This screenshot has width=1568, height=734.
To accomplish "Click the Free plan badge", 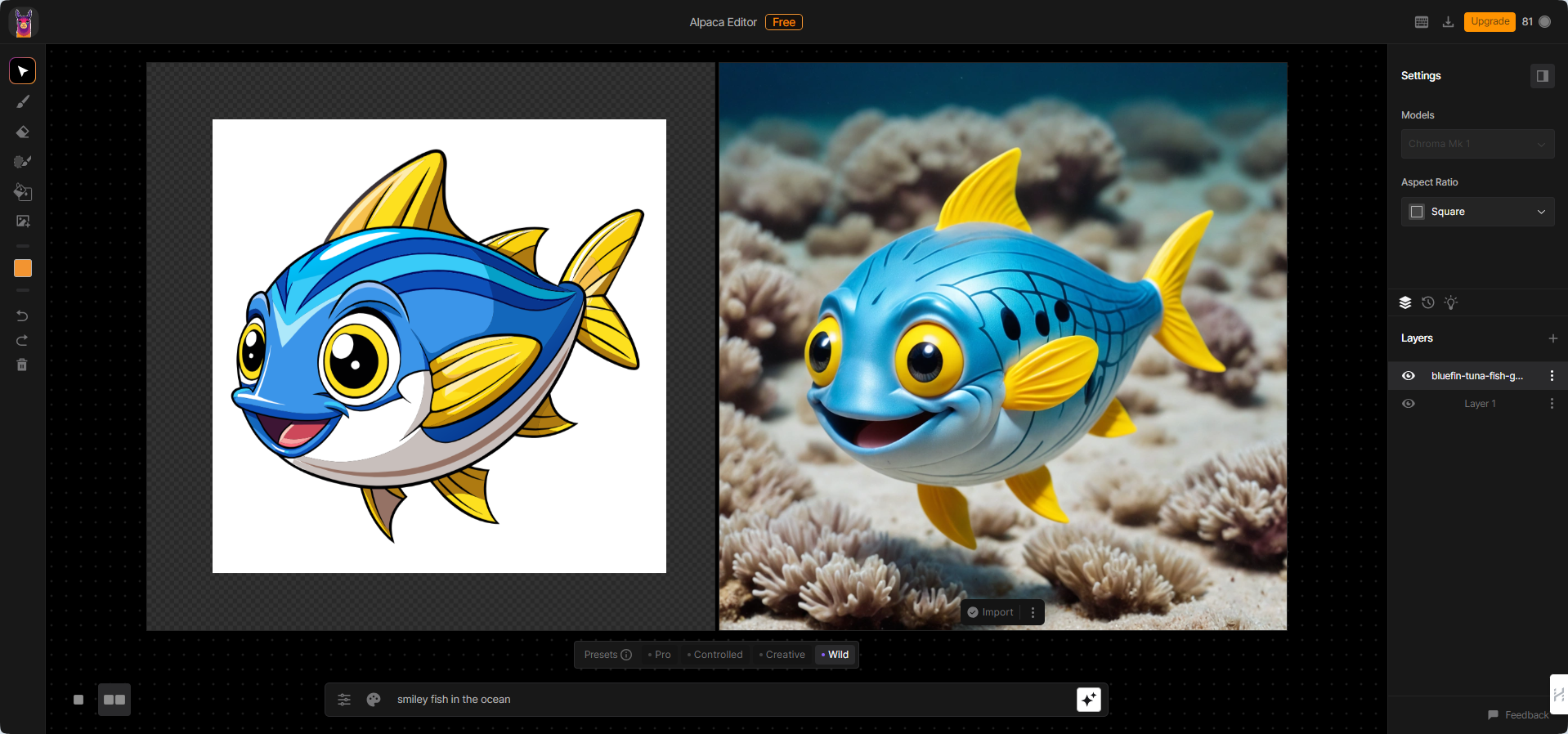I will pos(784,22).
